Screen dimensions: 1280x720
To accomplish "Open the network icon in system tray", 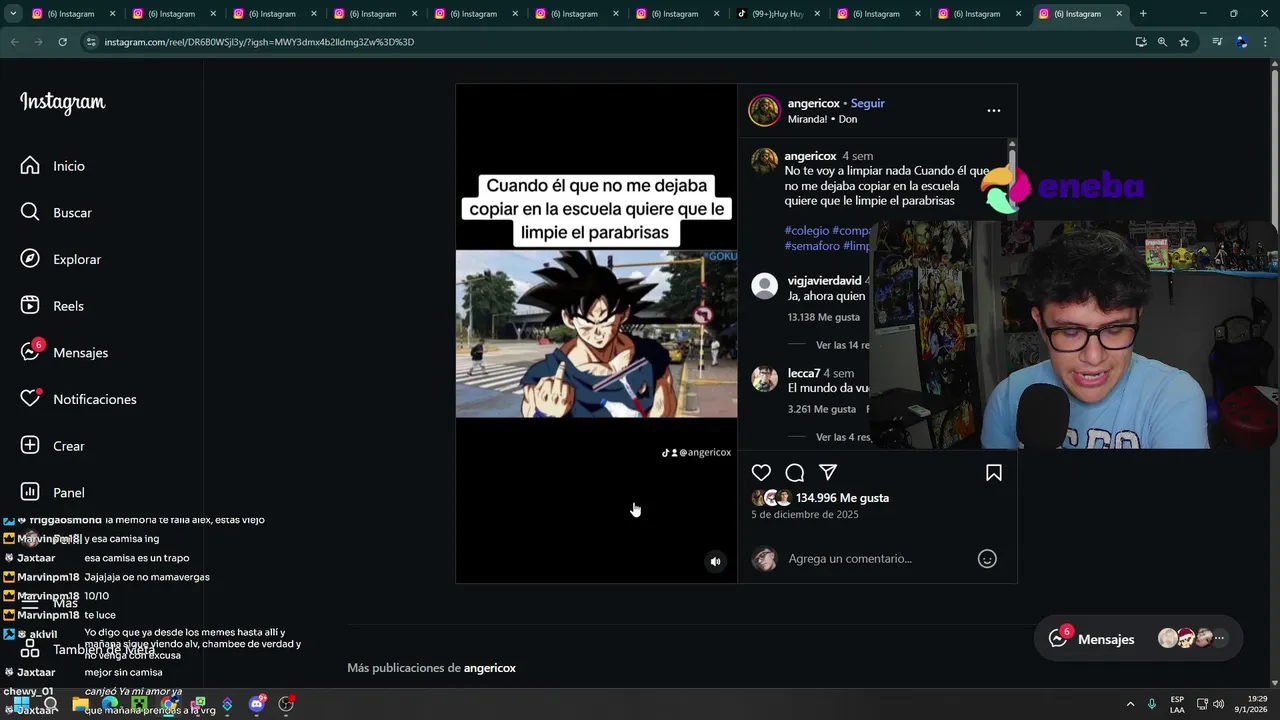I will coord(1201,704).
